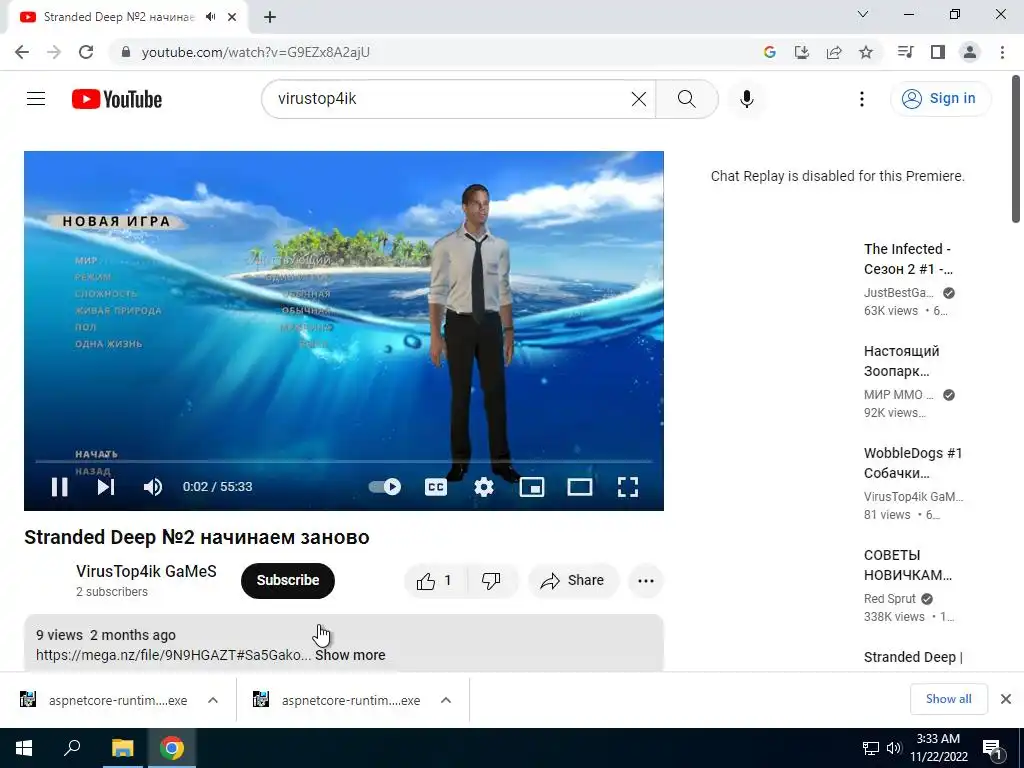Bookmark this tab with star
This screenshot has width=1024, height=768.
click(x=866, y=52)
